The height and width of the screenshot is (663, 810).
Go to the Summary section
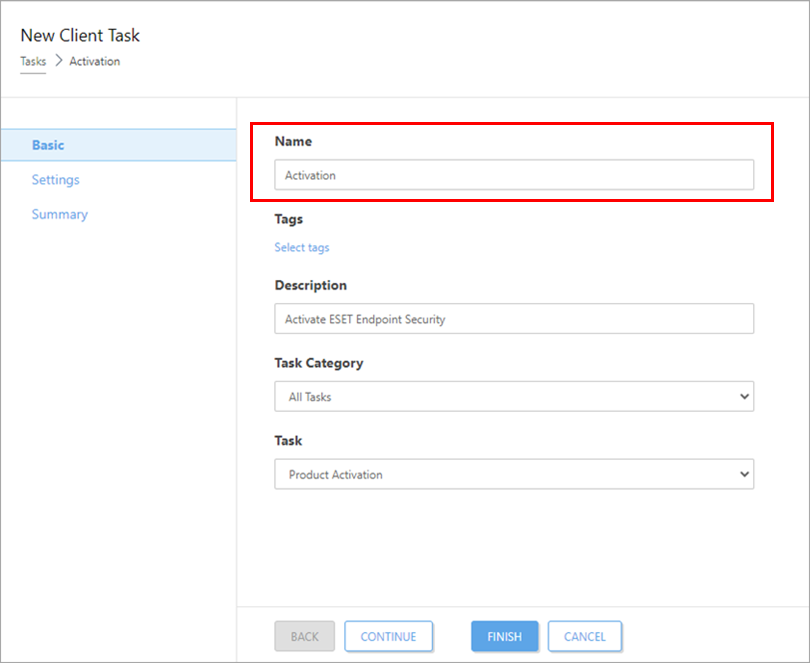[59, 214]
